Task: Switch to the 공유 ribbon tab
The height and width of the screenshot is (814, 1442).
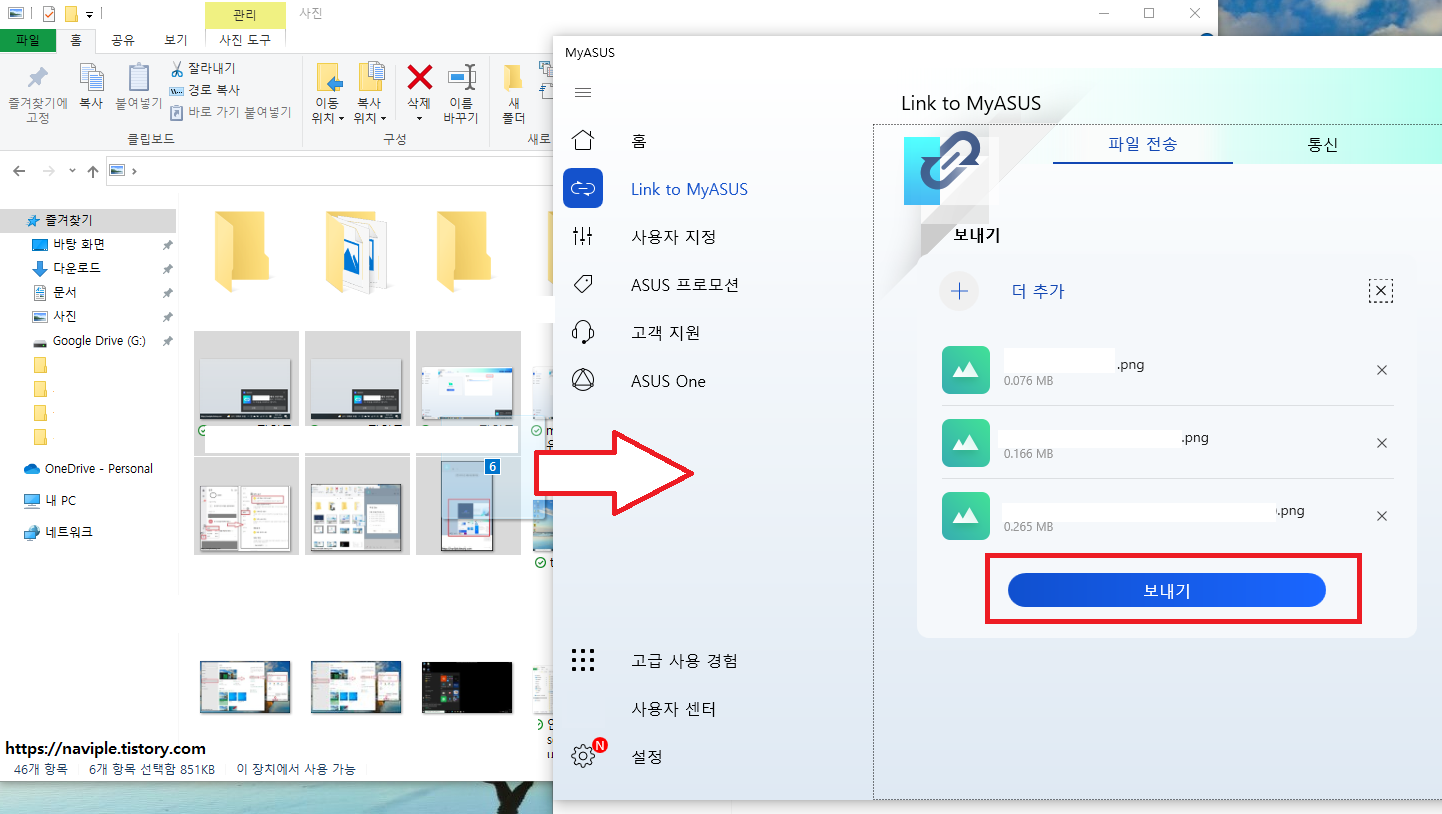Action: pyautogui.click(x=123, y=40)
